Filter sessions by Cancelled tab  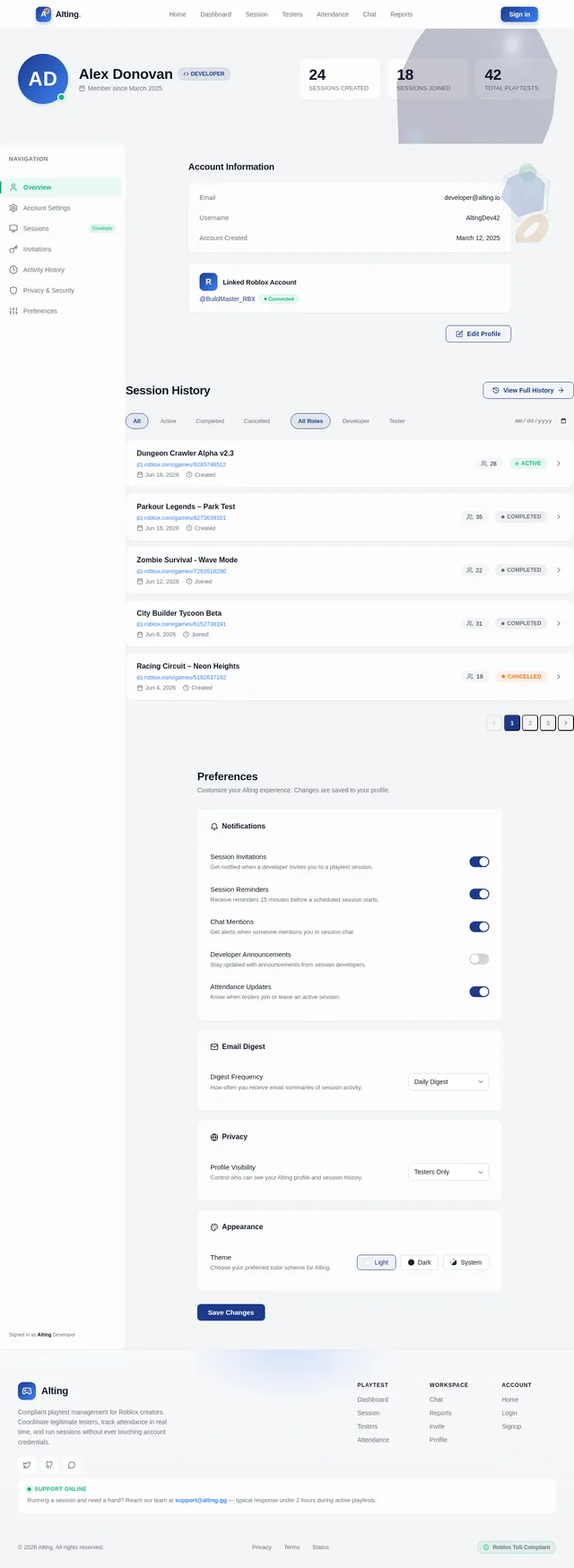[x=257, y=420]
